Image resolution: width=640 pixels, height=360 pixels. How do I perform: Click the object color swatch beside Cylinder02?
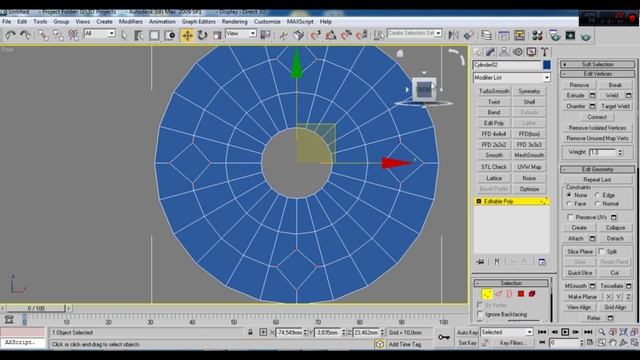547,64
